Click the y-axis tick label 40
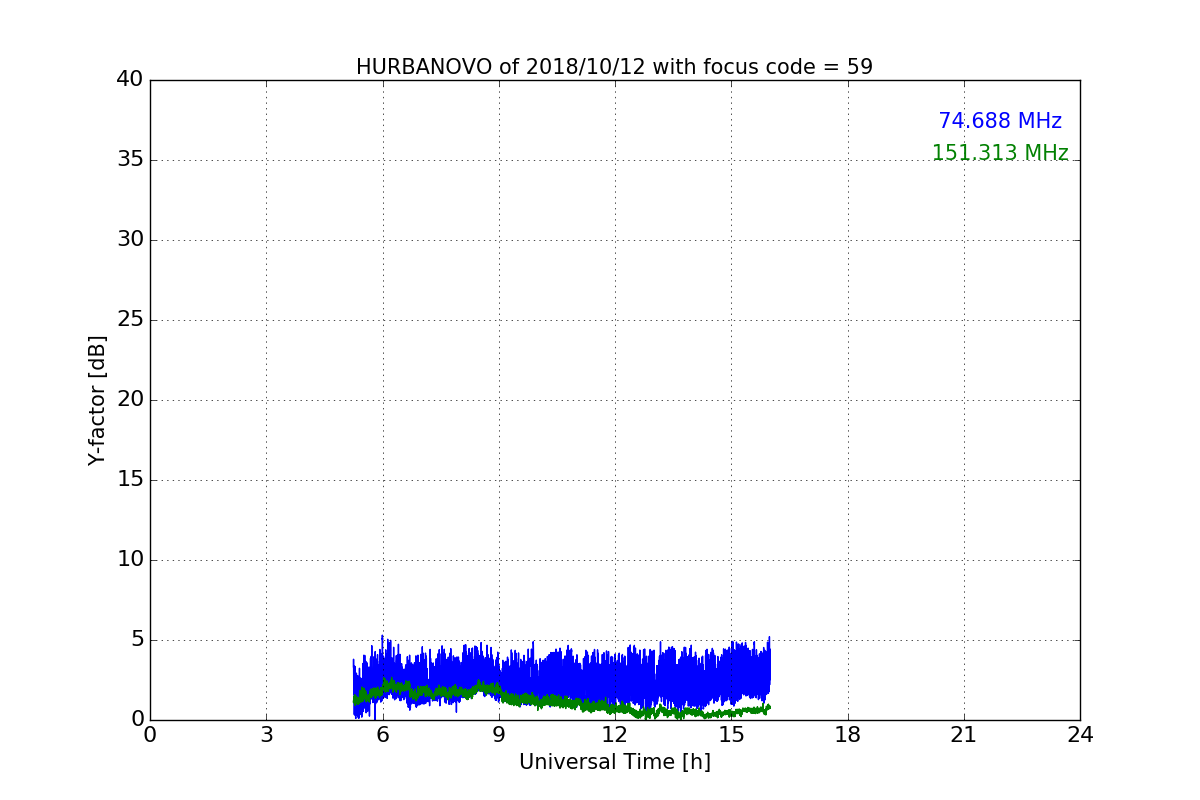The image size is (1200, 800). (x=130, y=80)
